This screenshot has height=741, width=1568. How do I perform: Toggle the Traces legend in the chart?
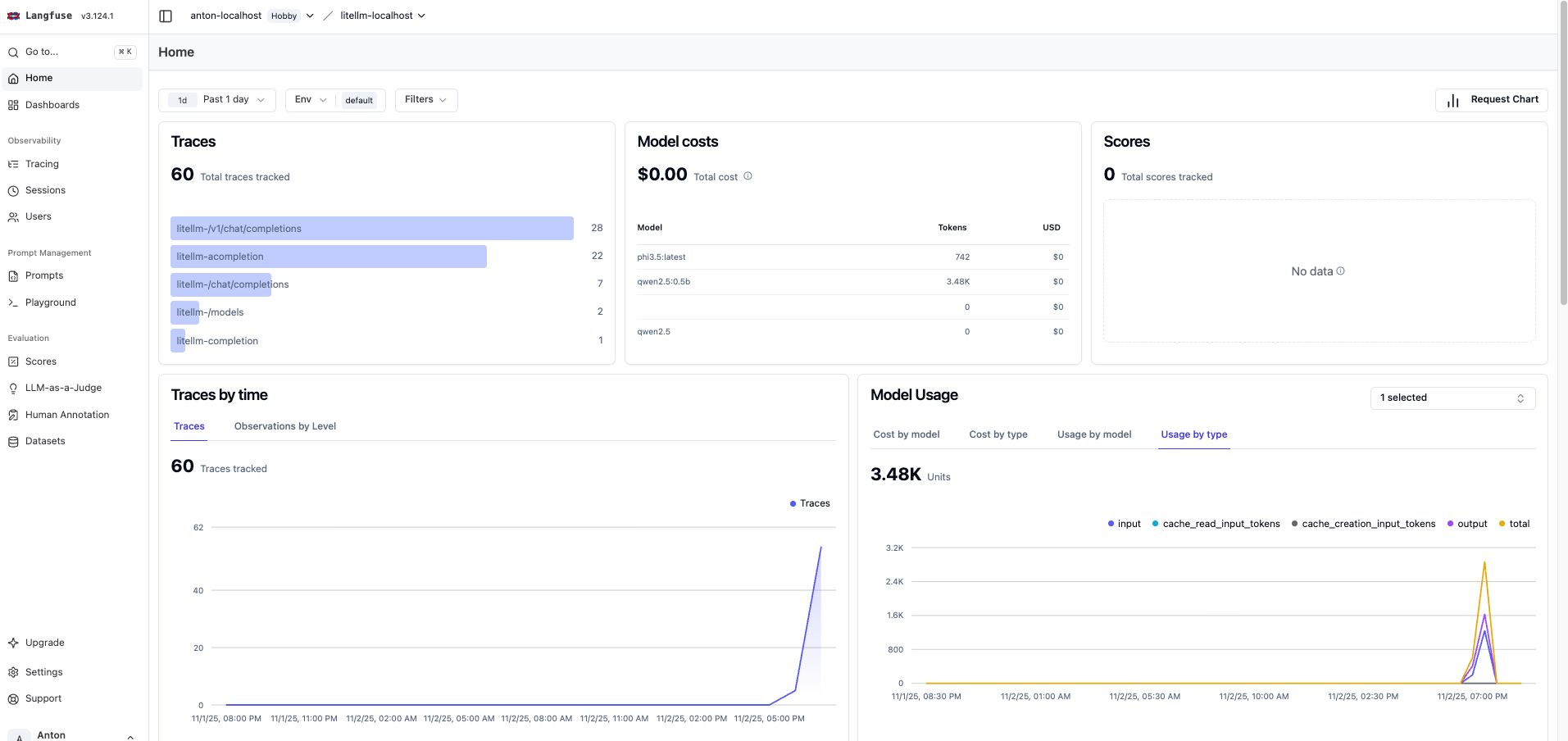pos(810,503)
